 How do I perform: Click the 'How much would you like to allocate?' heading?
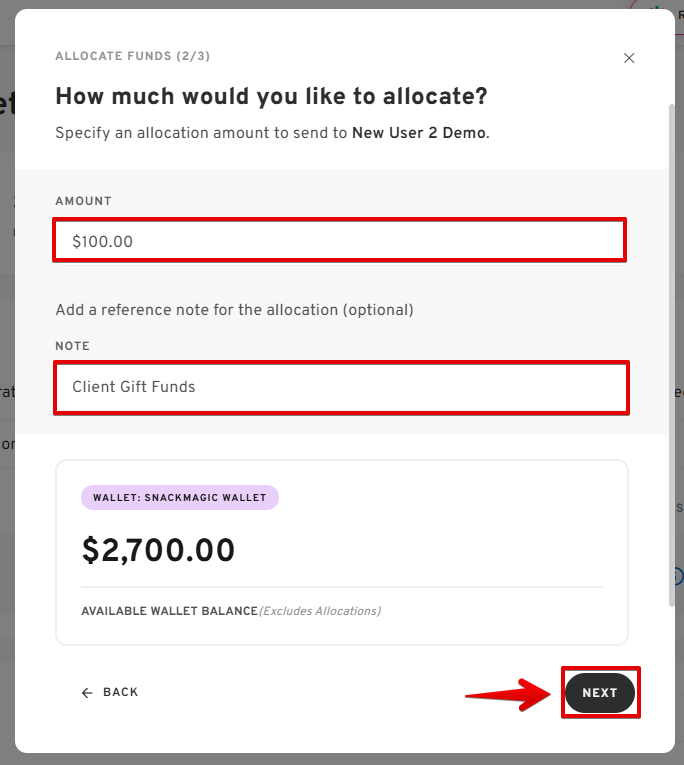click(x=271, y=97)
